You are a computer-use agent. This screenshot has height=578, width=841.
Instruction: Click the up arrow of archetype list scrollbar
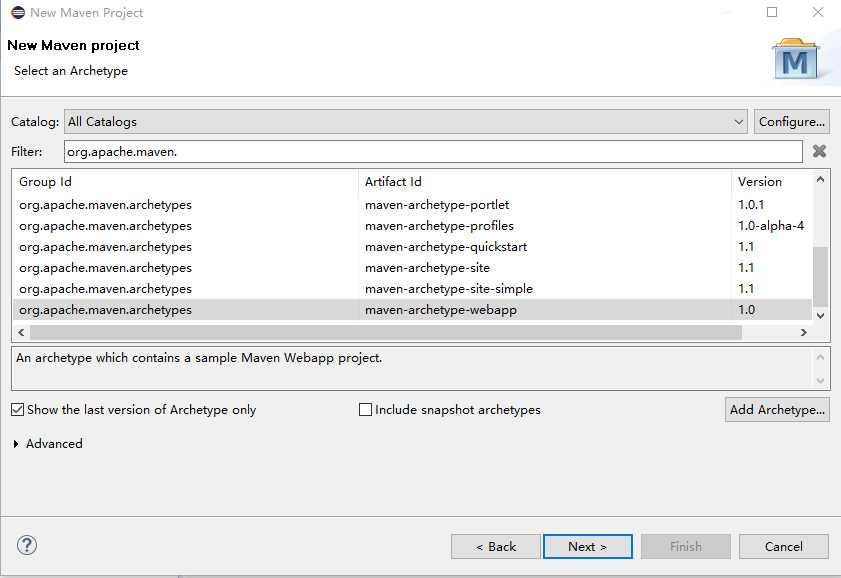point(820,180)
